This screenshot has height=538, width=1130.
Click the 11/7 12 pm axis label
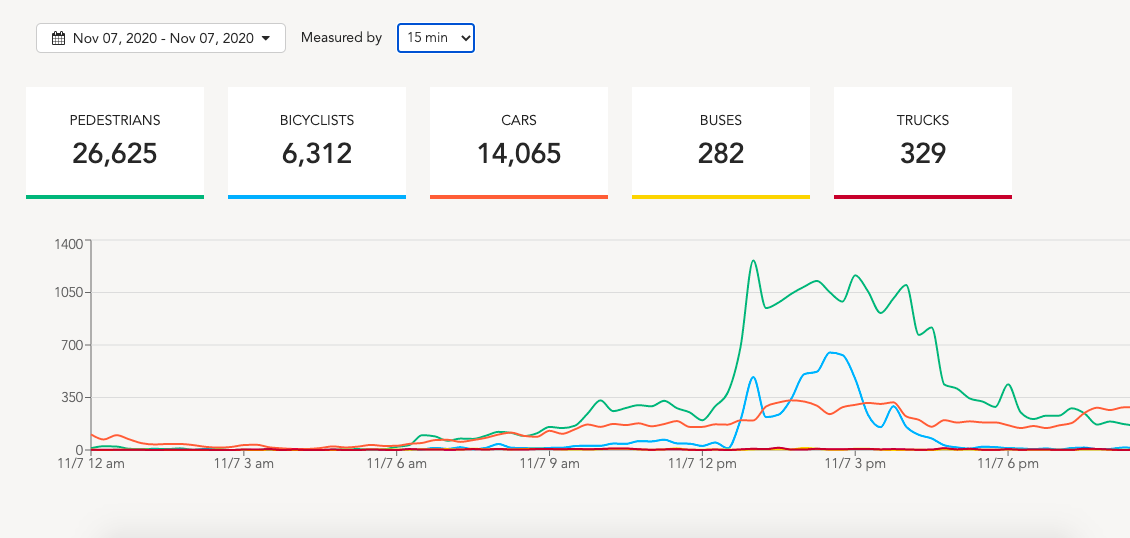click(x=703, y=464)
